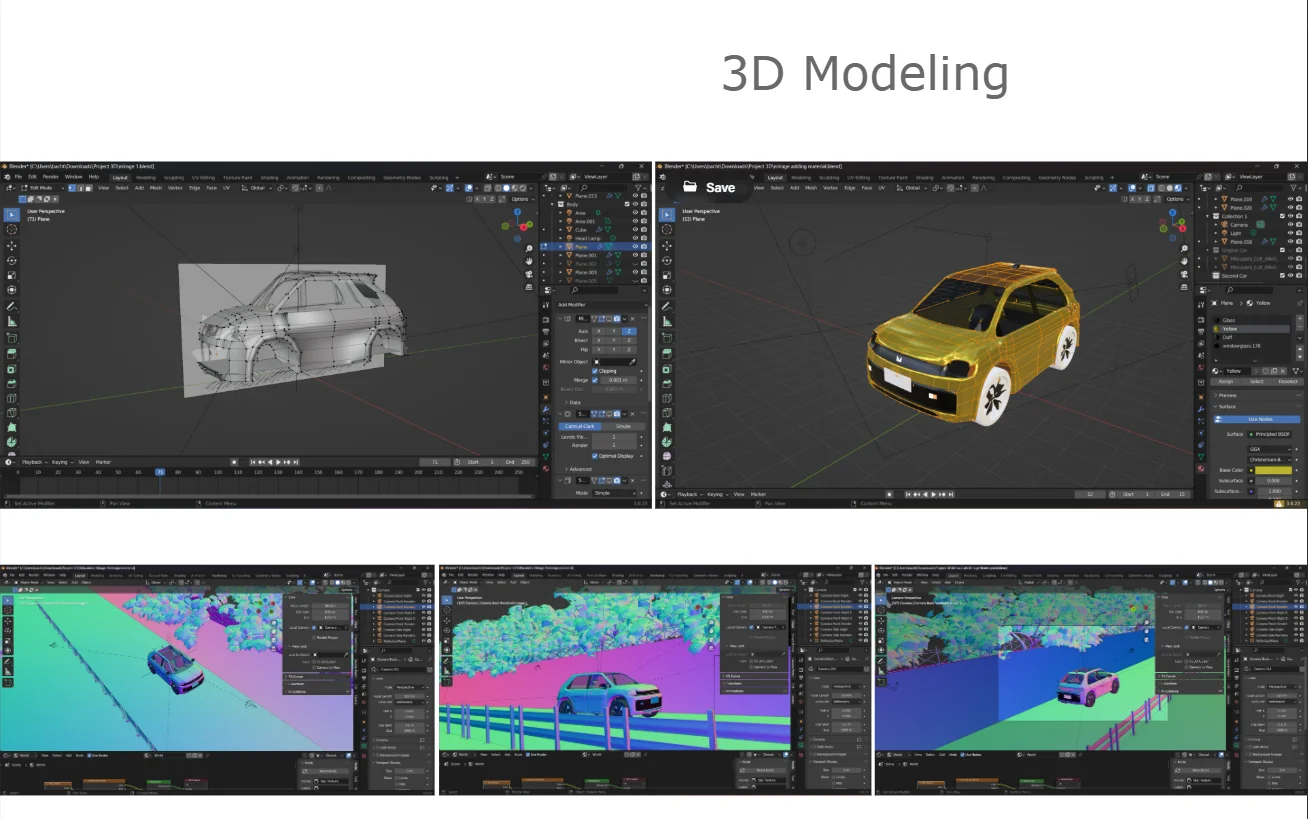This screenshot has height=819, width=1308.
Task: Click the Subsurface 0.000 slider
Action: (x=1274, y=480)
